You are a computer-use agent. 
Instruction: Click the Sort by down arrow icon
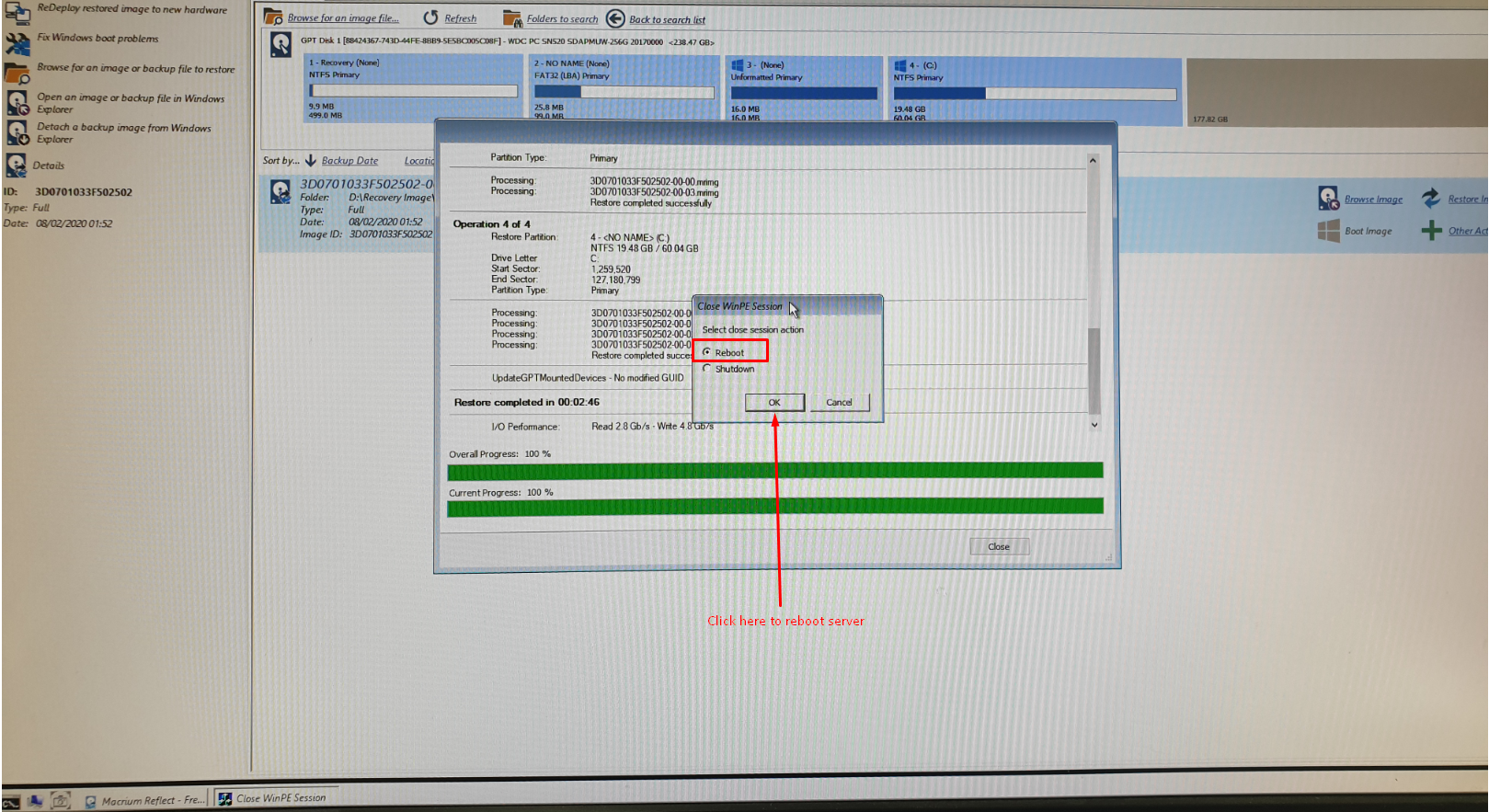311,160
